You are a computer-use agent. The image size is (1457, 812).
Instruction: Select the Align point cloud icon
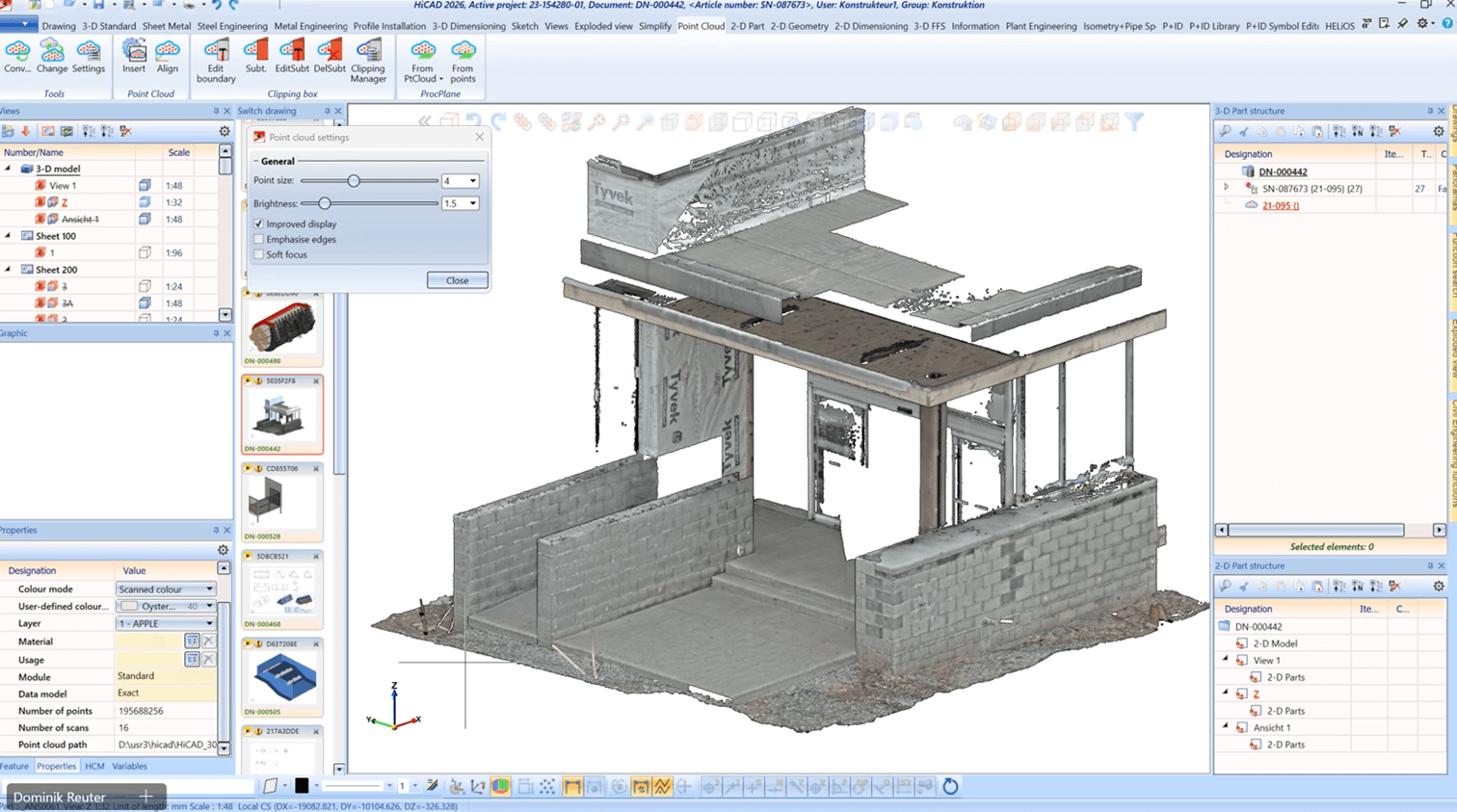pos(168,56)
